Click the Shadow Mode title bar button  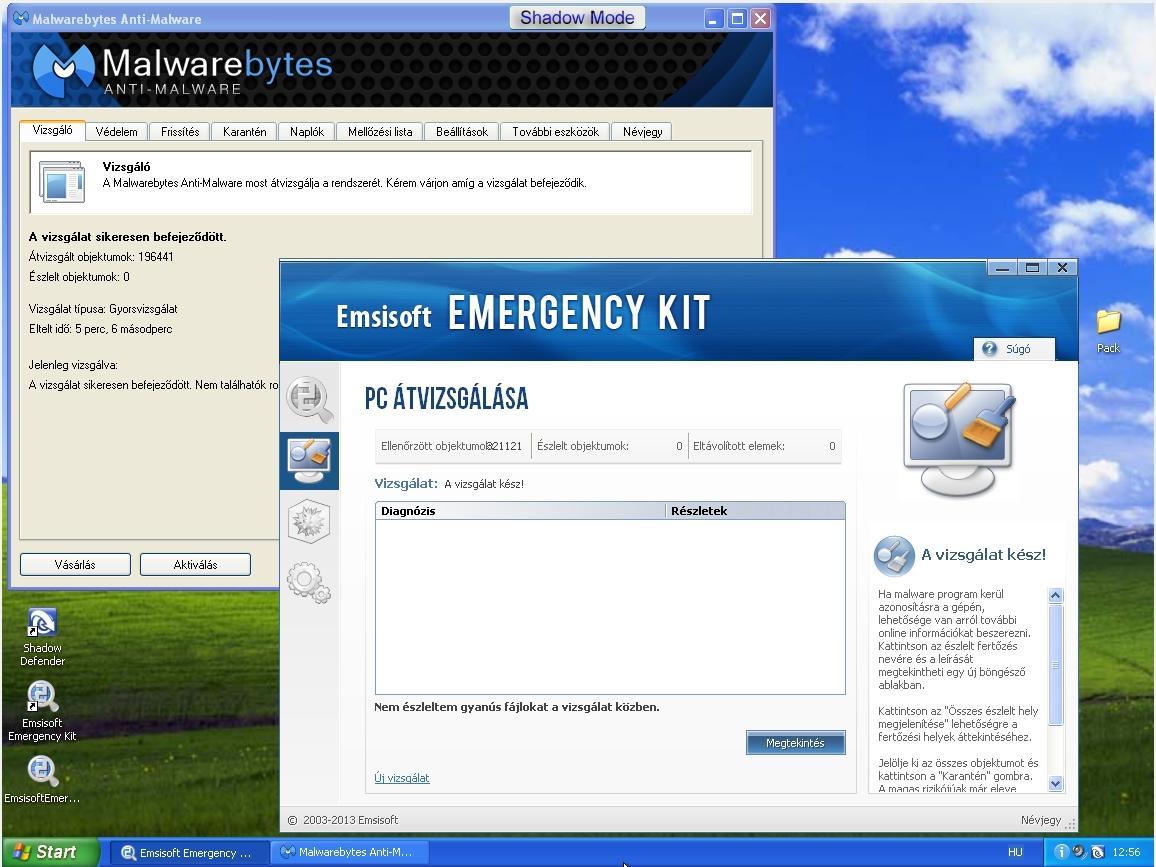tap(577, 18)
